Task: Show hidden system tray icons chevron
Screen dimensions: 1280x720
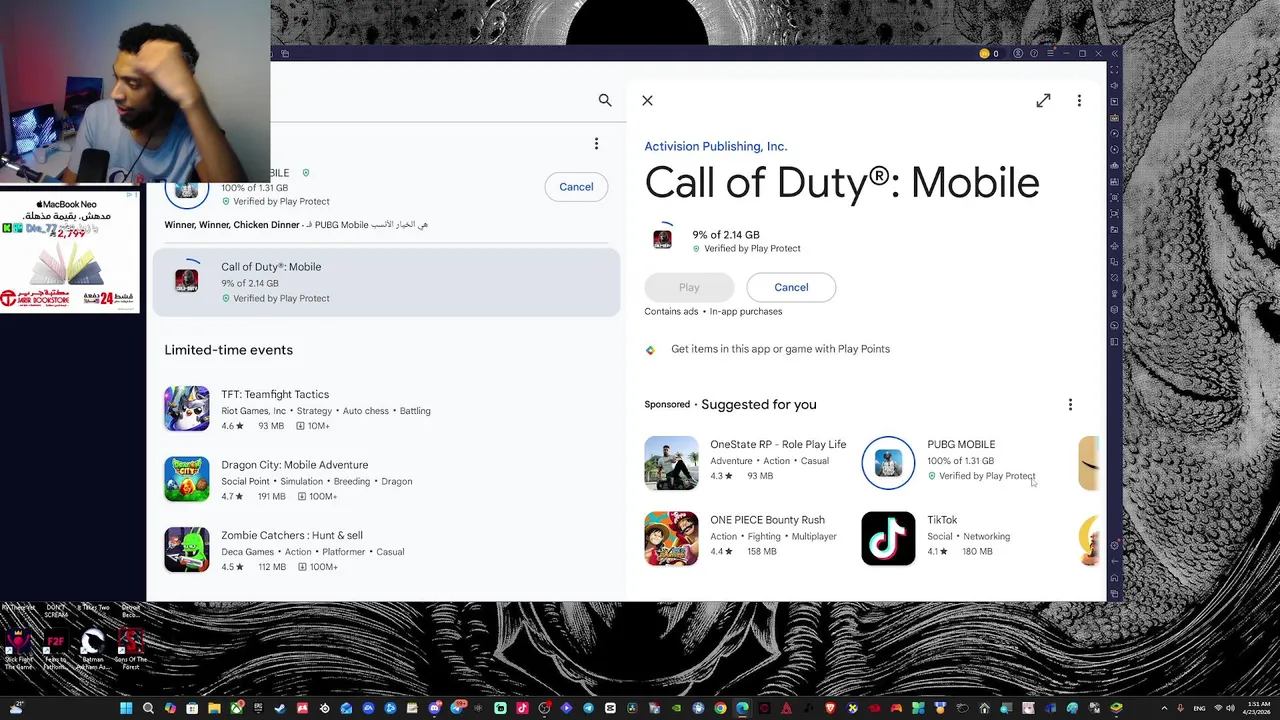Action: pos(1164,708)
